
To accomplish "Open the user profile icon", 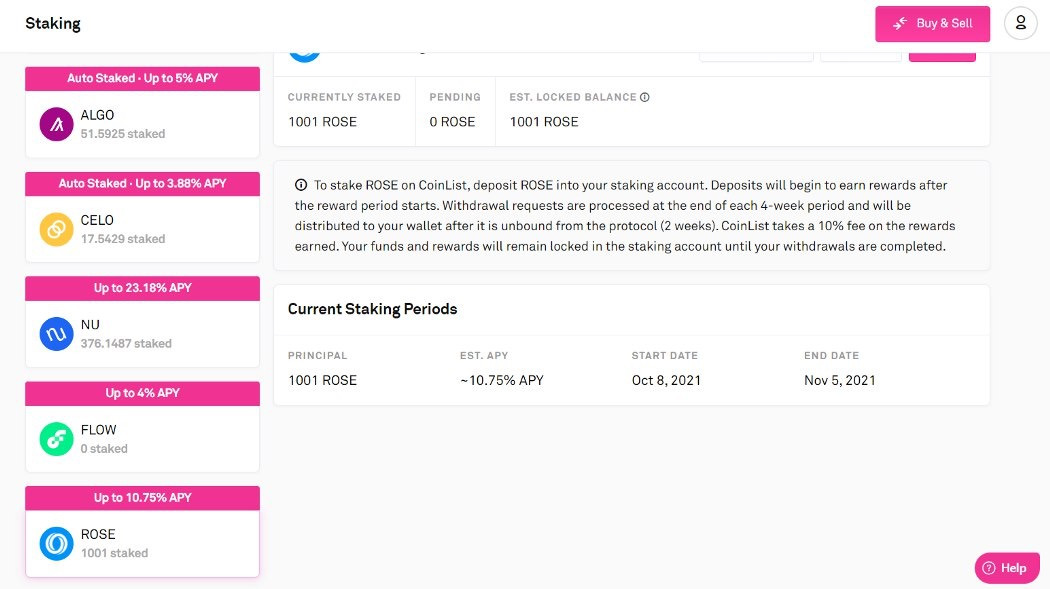I will click(1021, 23).
